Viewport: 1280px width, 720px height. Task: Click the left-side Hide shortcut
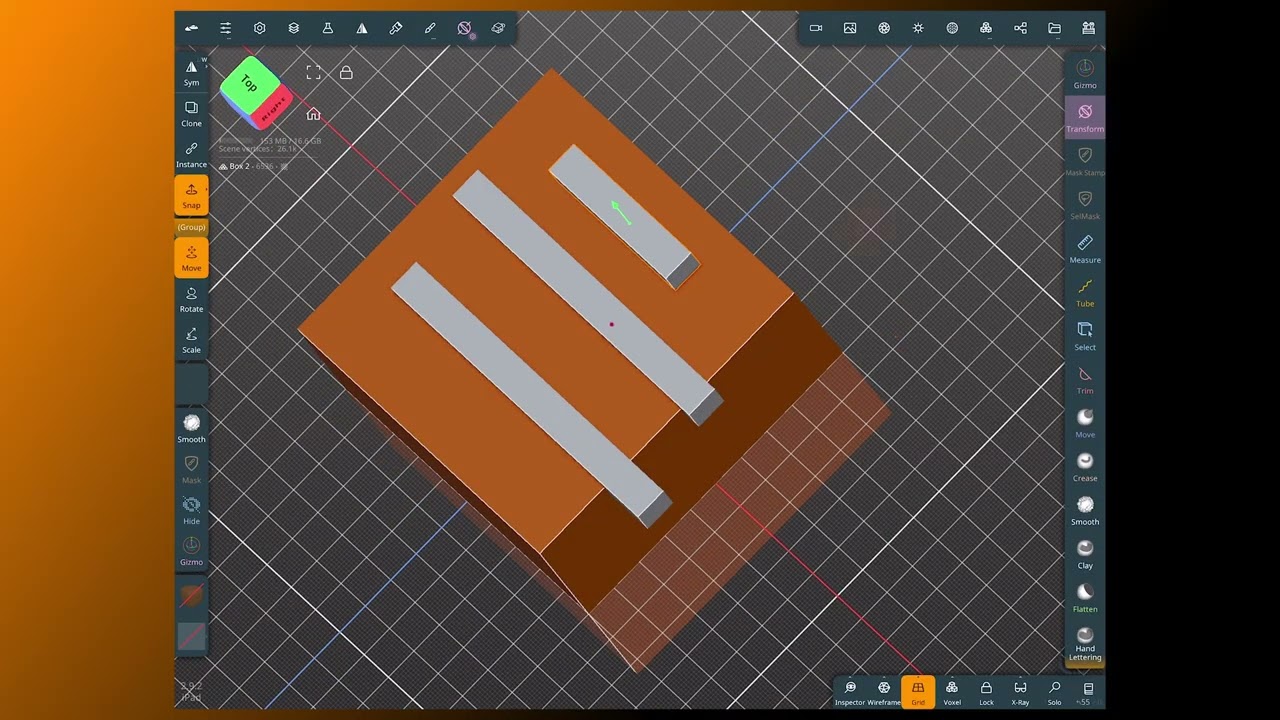tap(191, 511)
